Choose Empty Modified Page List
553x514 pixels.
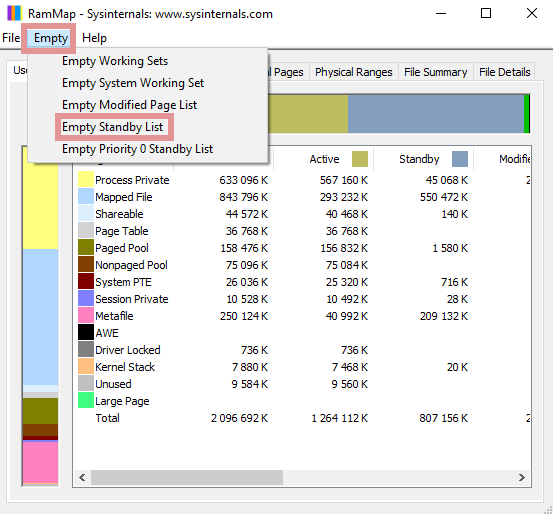click(x=129, y=105)
